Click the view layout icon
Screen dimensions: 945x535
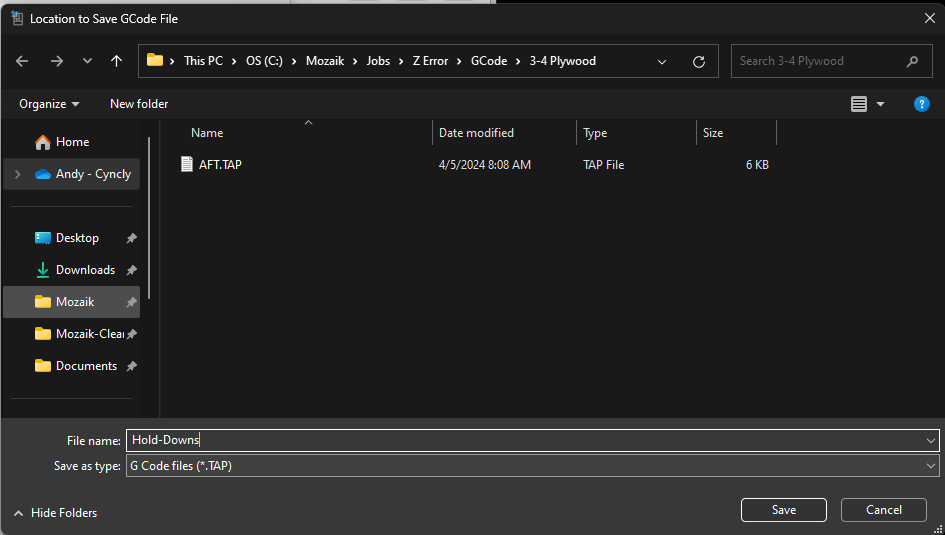(x=858, y=104)
